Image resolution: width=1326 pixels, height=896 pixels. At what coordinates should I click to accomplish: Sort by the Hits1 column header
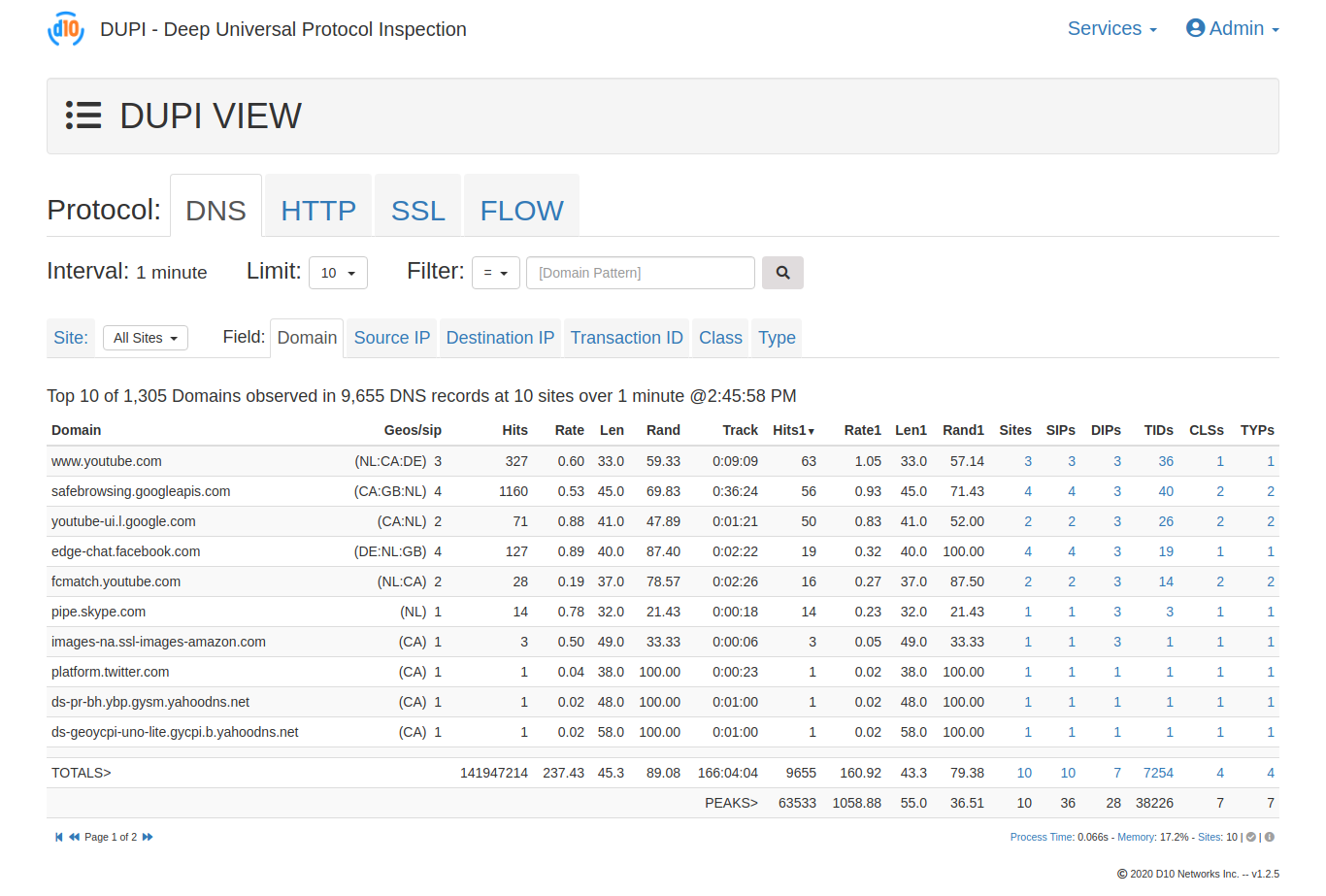click(x=793, y=430)
